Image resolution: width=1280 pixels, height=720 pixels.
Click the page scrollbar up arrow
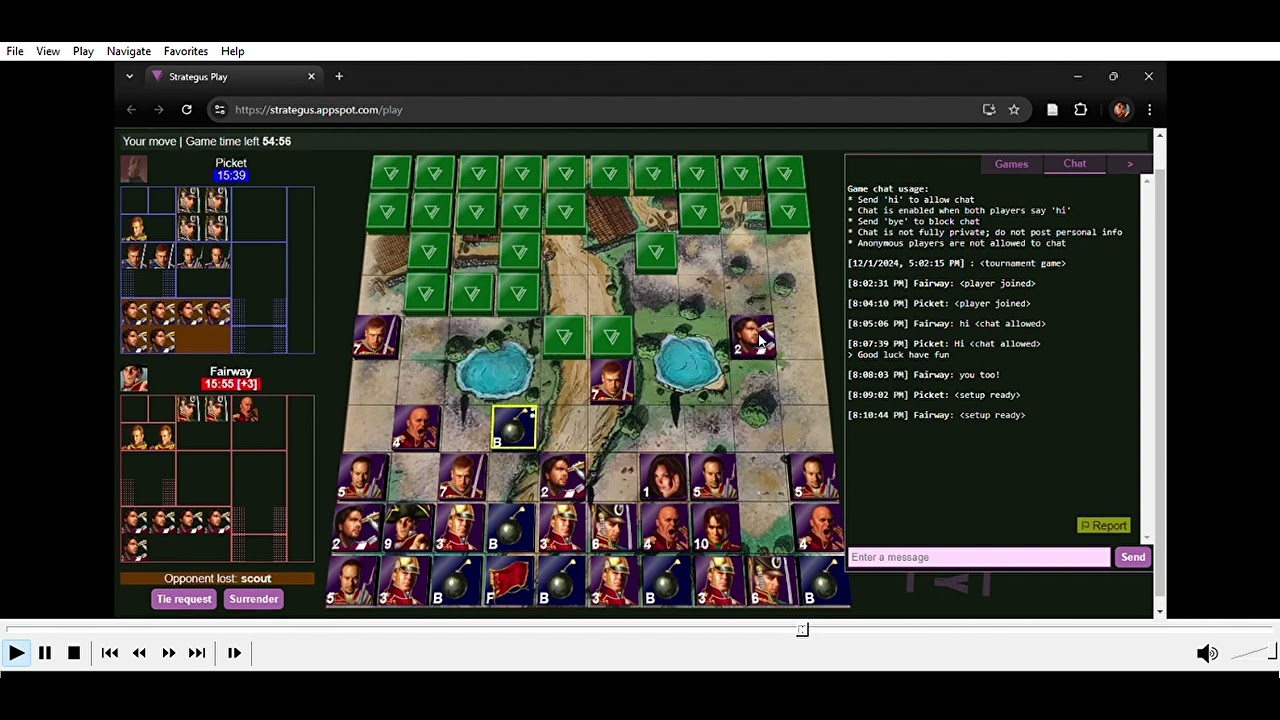1159,135
